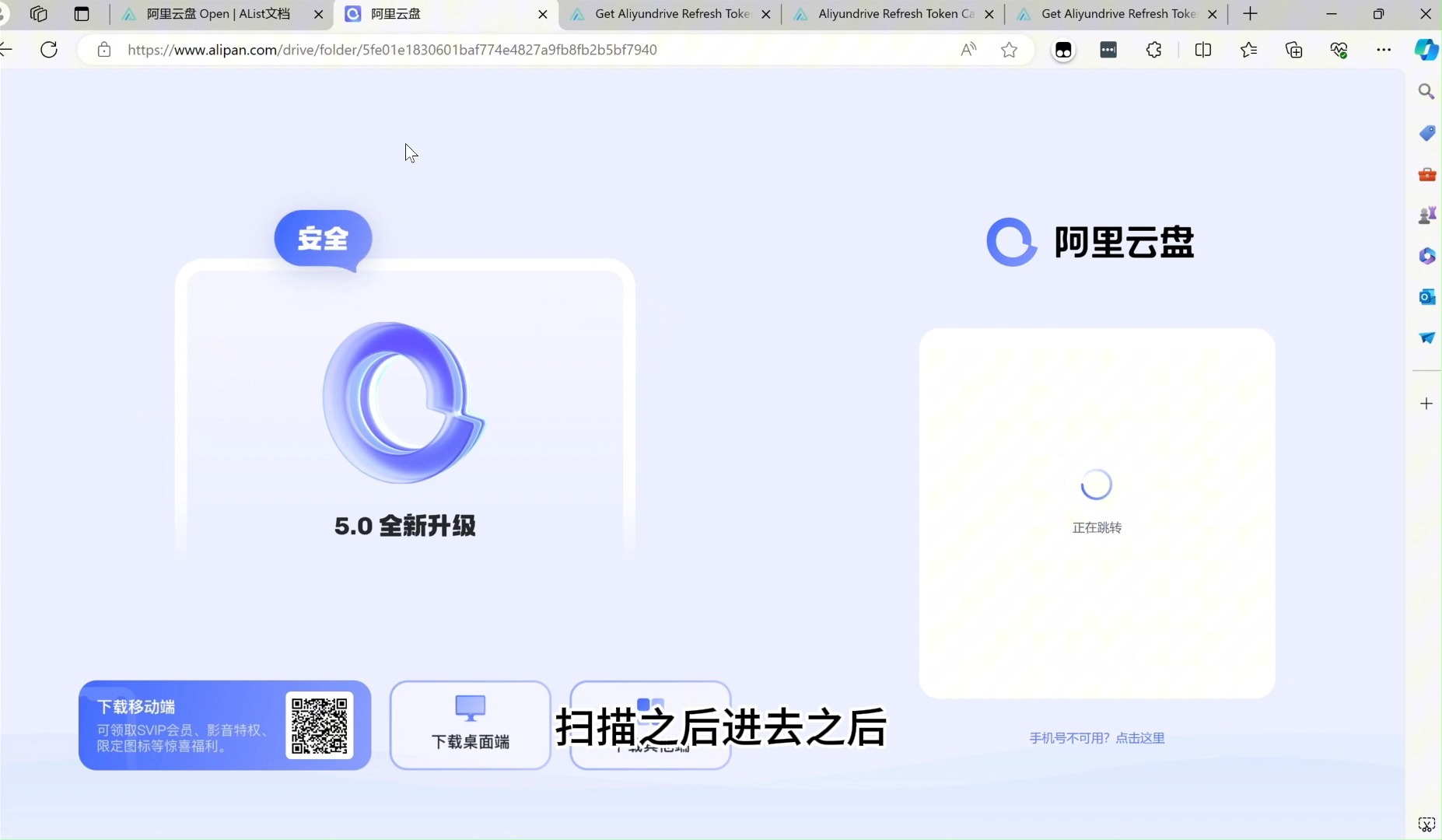Open sidebar Shopping tag icon
This screenshot has height=840, width=1442.
coord(1426,133)
